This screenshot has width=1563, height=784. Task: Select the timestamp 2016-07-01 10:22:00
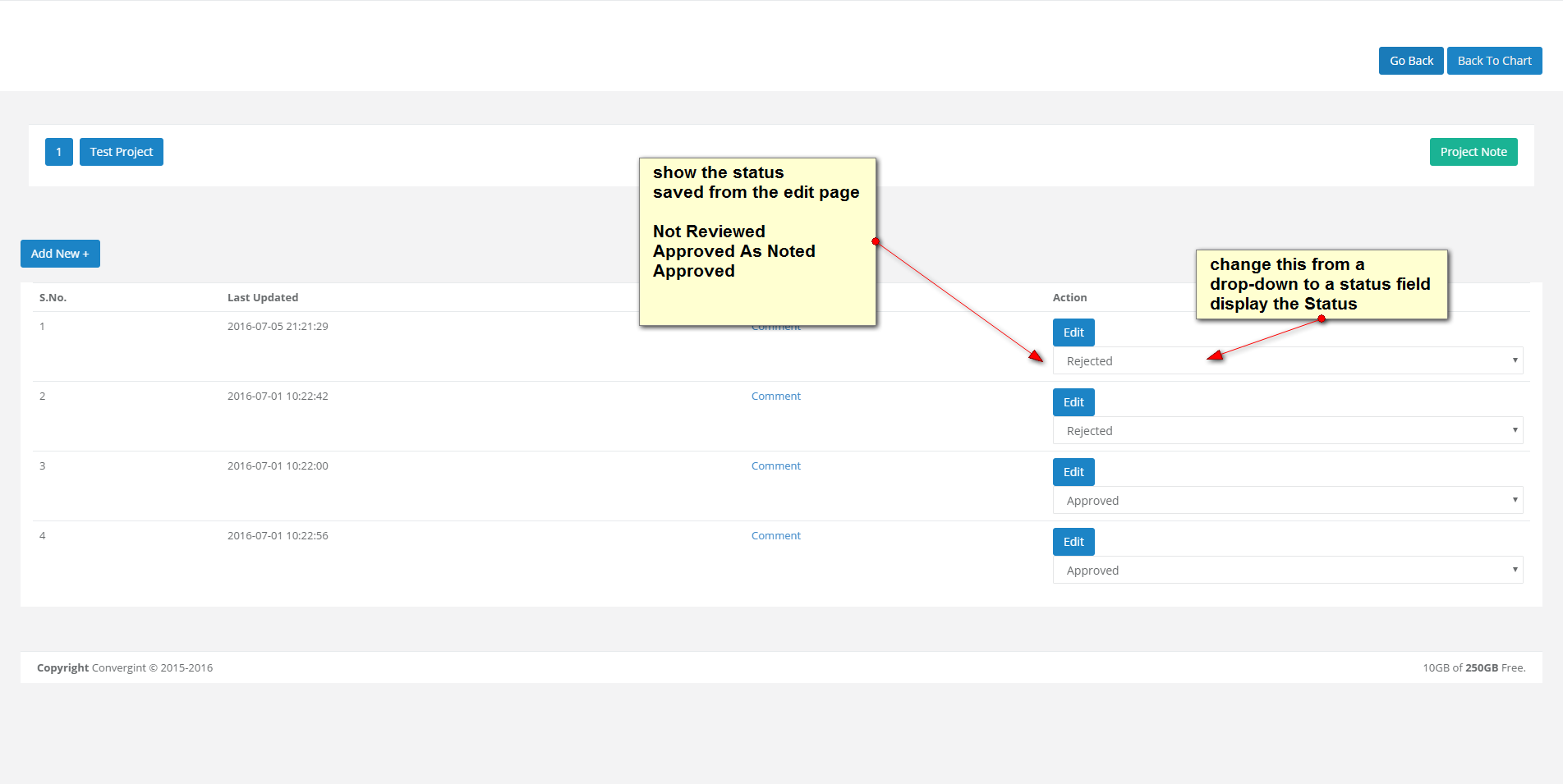coord(278,465)
